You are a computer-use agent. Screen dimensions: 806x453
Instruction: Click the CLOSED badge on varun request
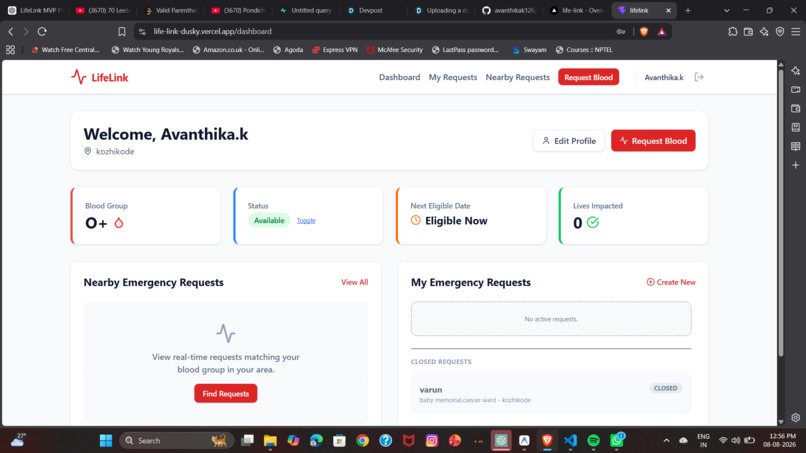[x=665, y=388]
